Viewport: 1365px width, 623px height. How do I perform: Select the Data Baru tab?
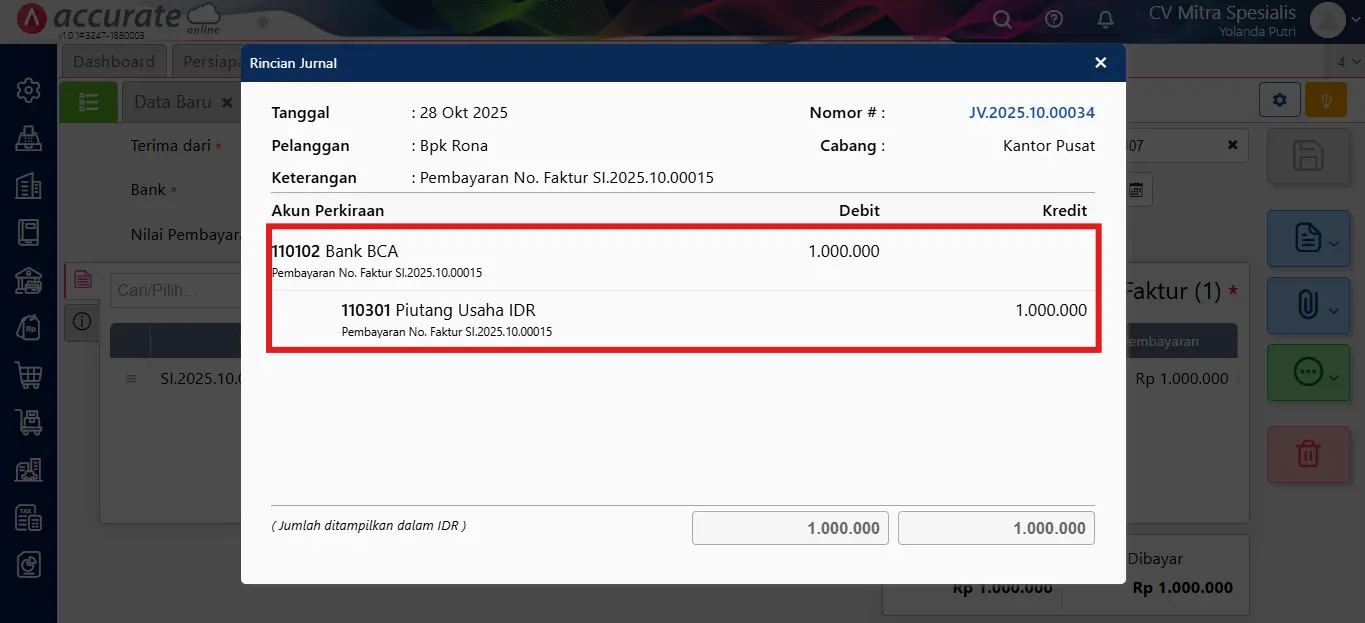(173, 102)
